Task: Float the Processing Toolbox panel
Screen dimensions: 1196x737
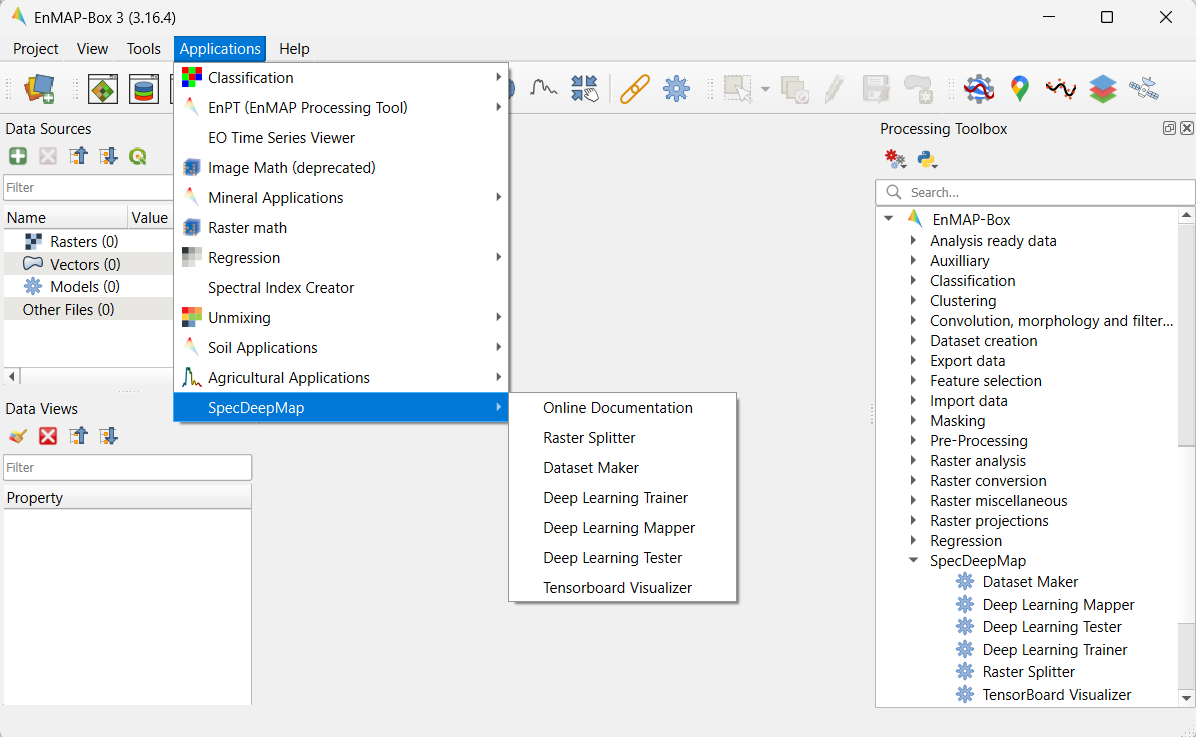Action: (1169, 128)
